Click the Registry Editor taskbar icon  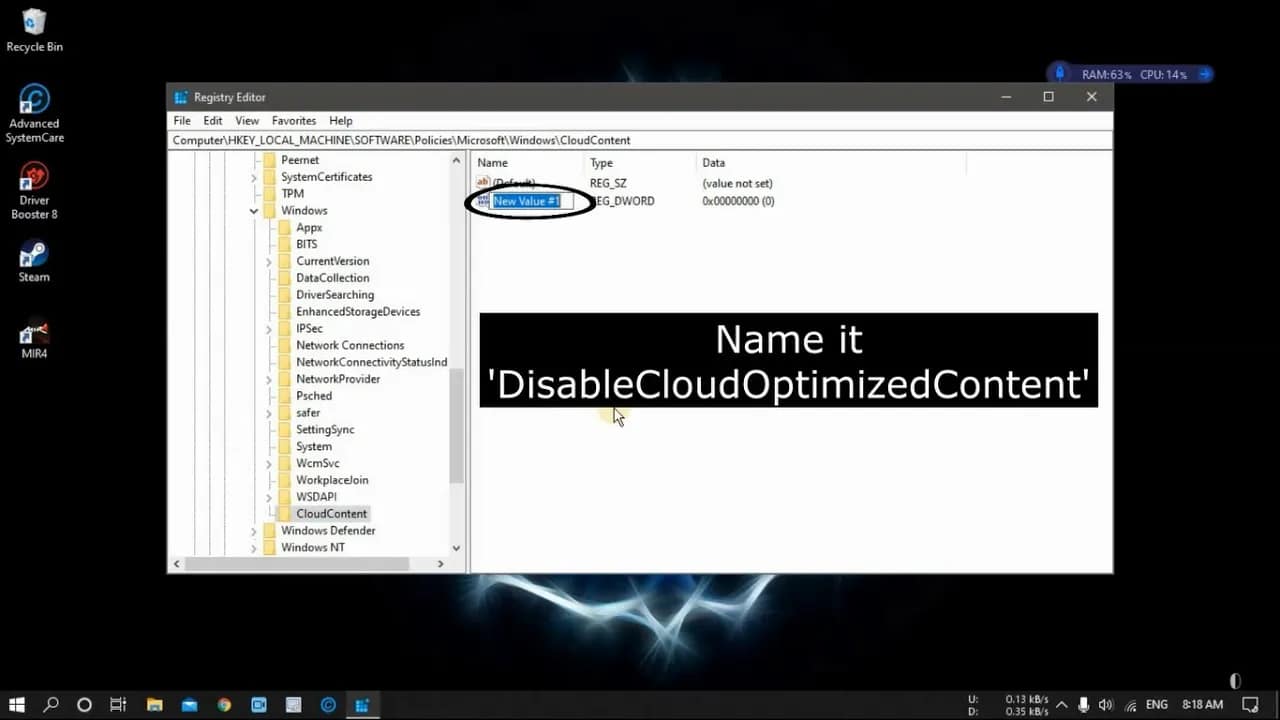tap(363, 704)
